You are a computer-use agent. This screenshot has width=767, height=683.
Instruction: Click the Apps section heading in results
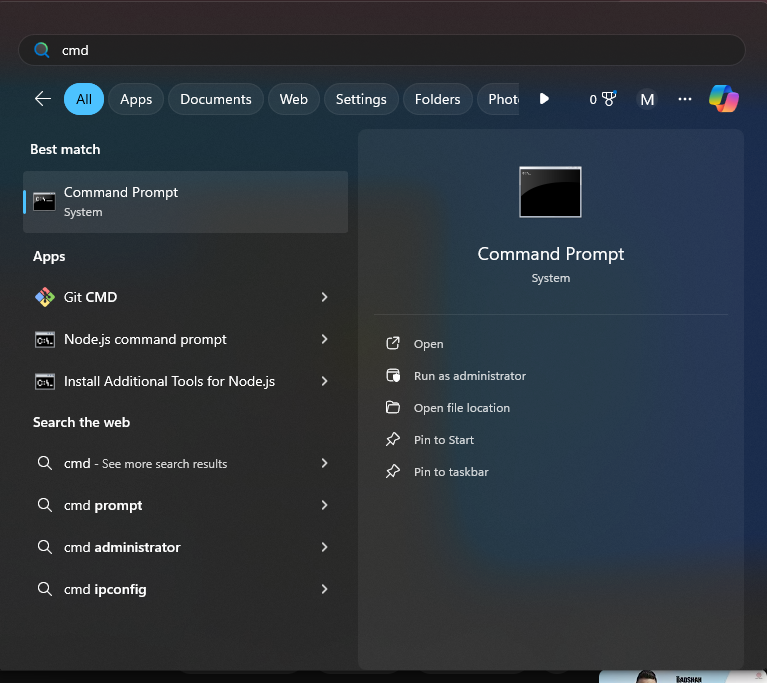(x=49, y=256)
